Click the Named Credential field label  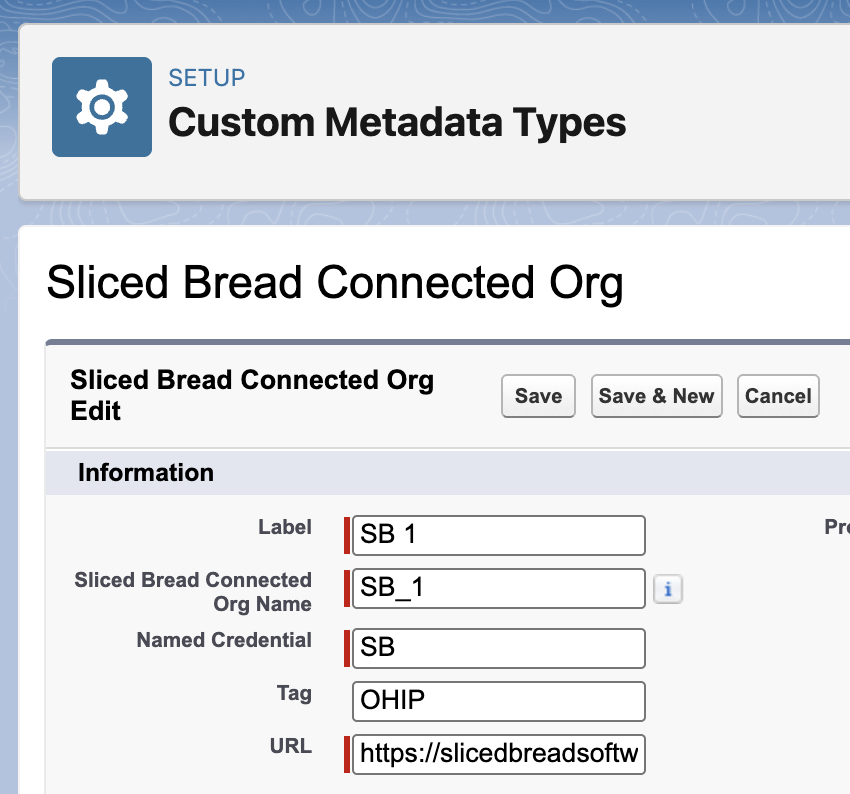224,640
